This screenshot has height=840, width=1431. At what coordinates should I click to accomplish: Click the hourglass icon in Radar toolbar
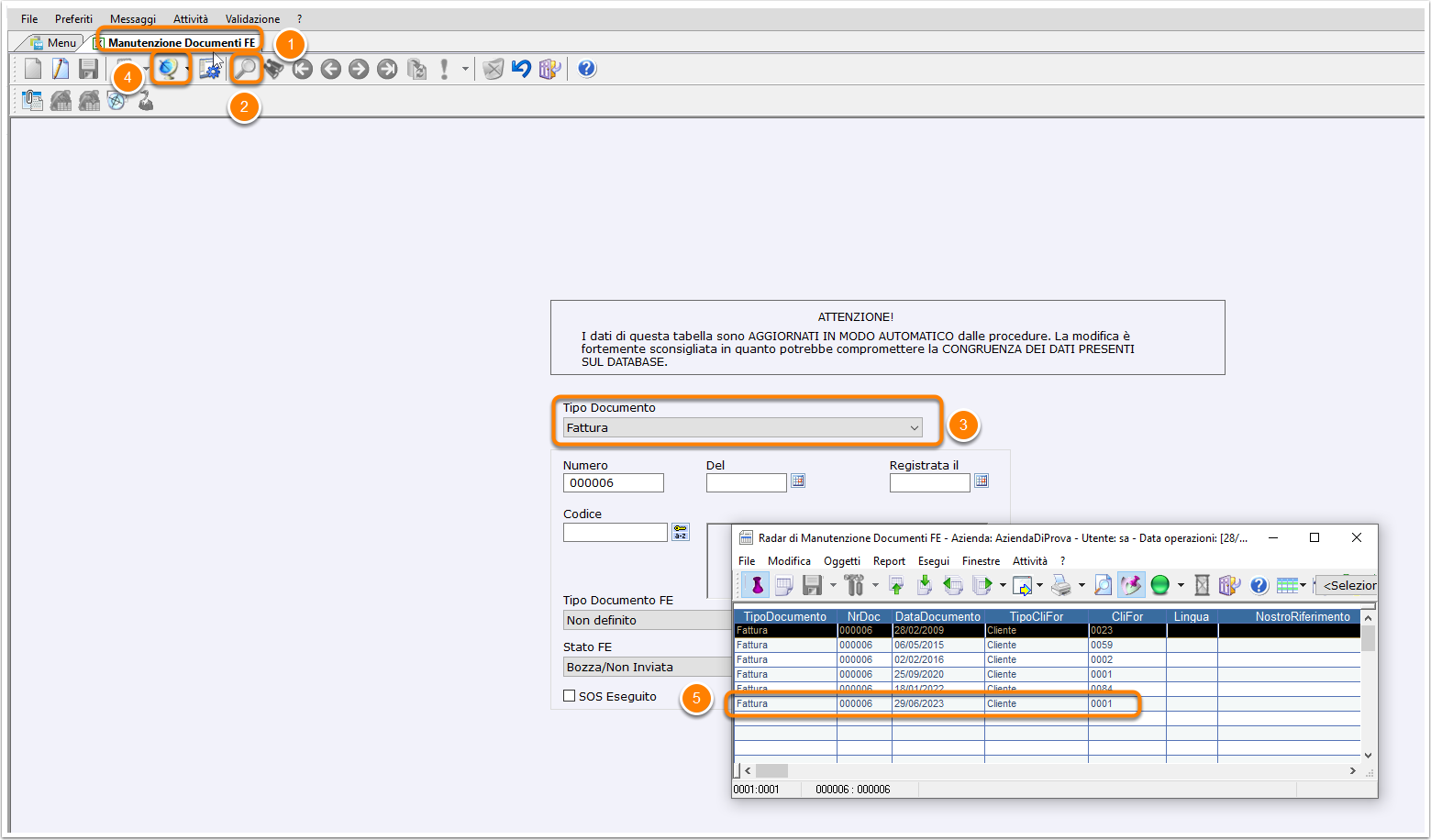point(1202,585)
